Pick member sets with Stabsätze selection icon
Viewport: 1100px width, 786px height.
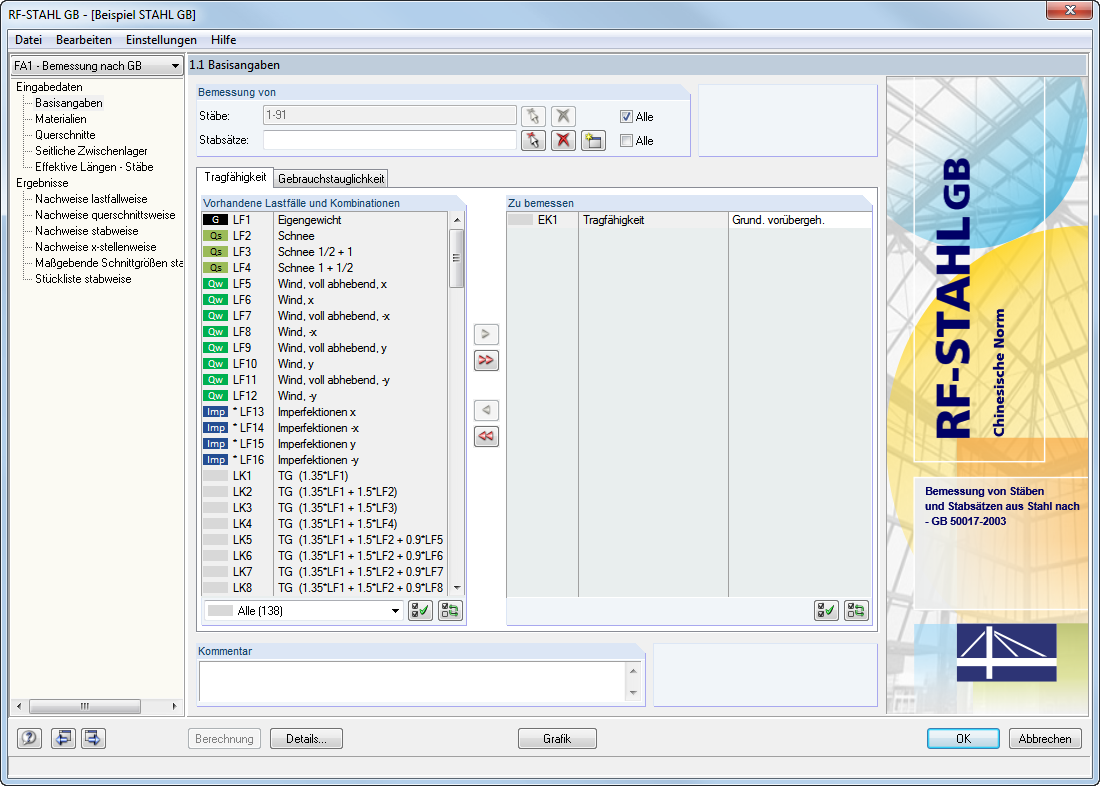[533, 140]
